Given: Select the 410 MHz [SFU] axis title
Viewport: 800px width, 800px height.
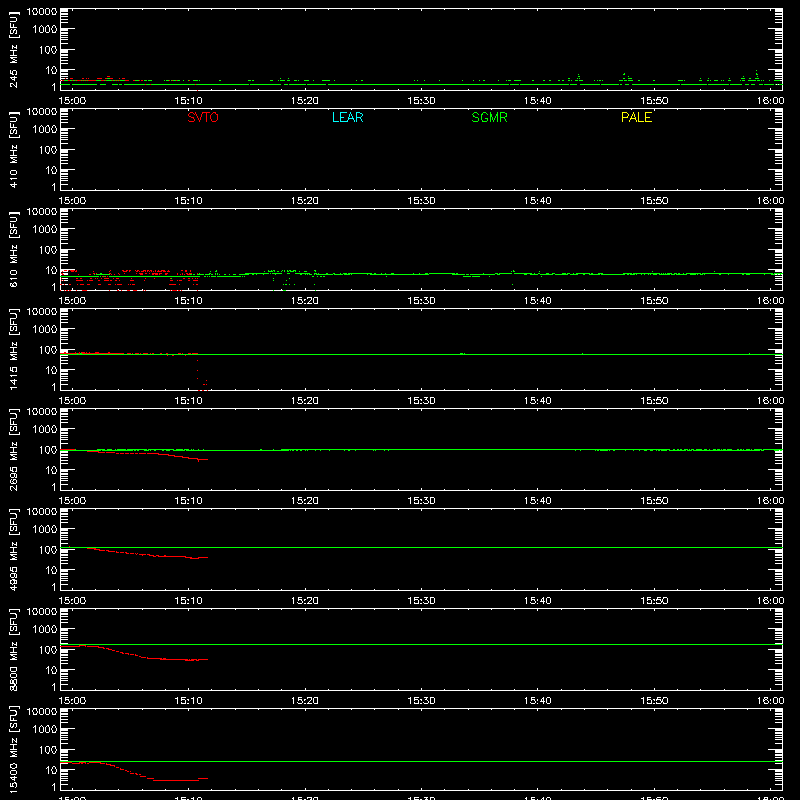Looking at the screenshot, I should click(13, 149).
